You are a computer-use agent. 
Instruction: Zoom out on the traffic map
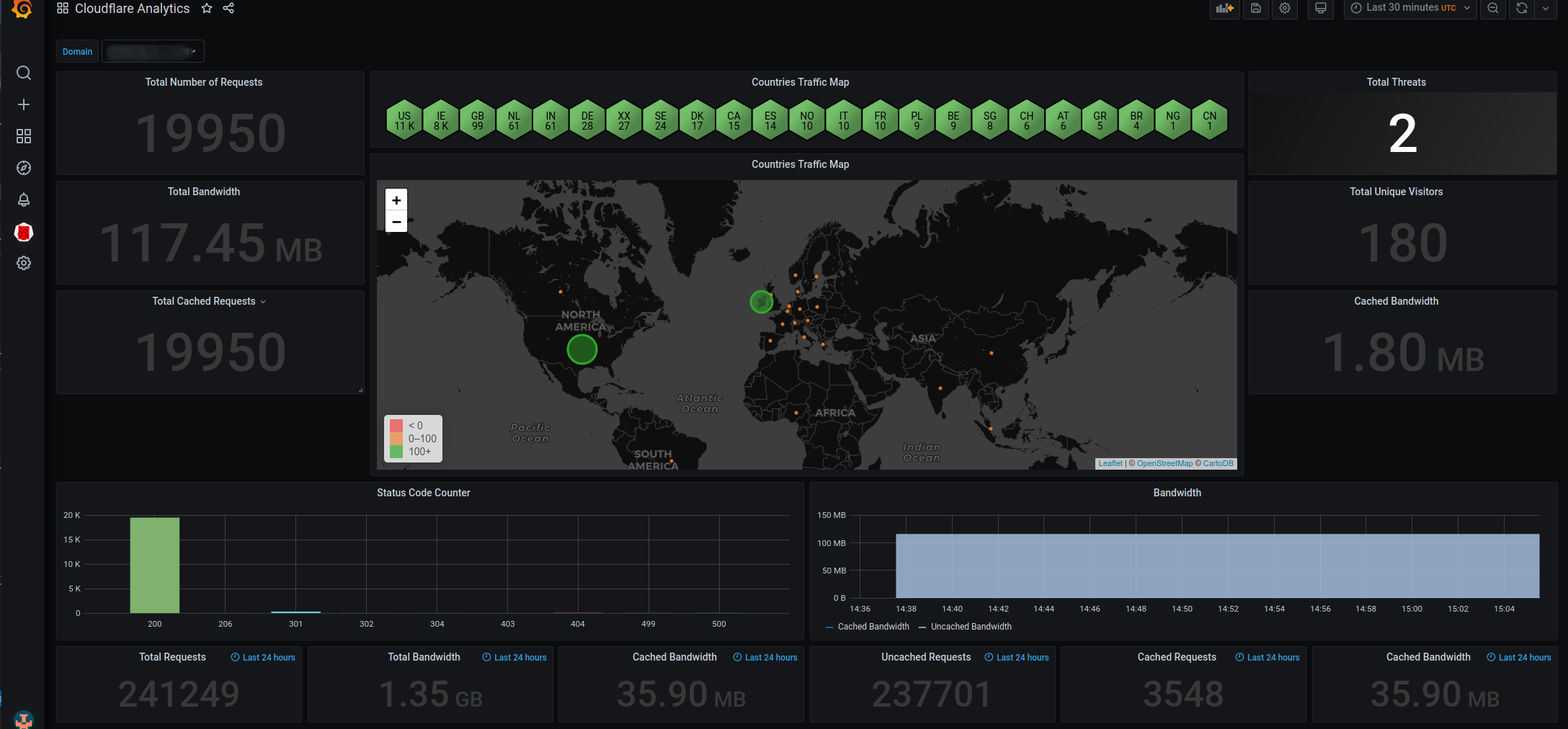pyautogui.click(x=396, y=221)
